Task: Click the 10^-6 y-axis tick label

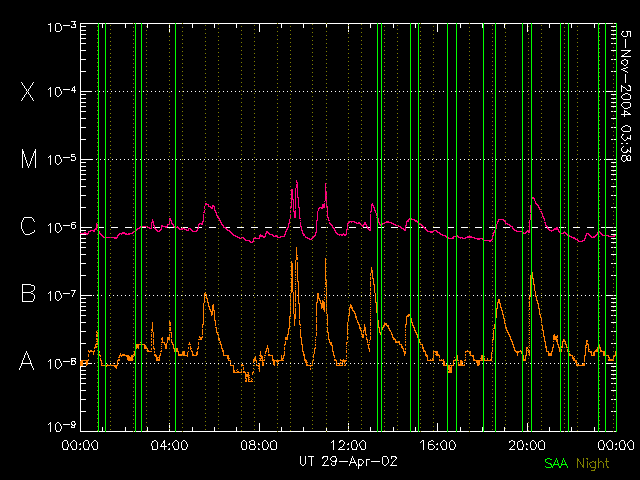Action: pyautogui.click(x=62, y=227)
